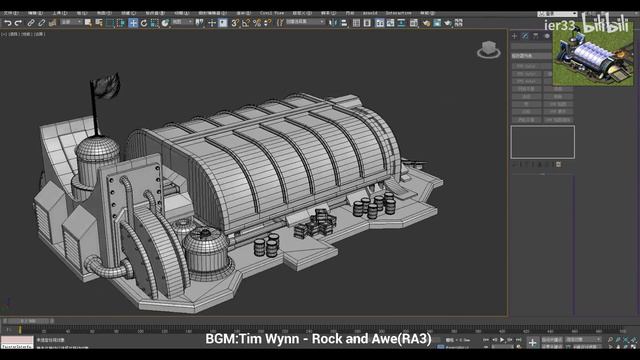Activate the Select and Scale tool
Viewport: 640px width, 360px height.
tap(154, 23)
